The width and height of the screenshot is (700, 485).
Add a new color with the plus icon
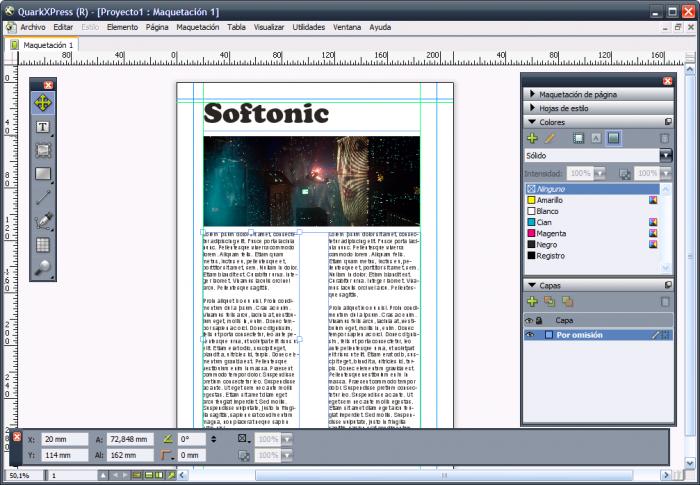(532, 138)
